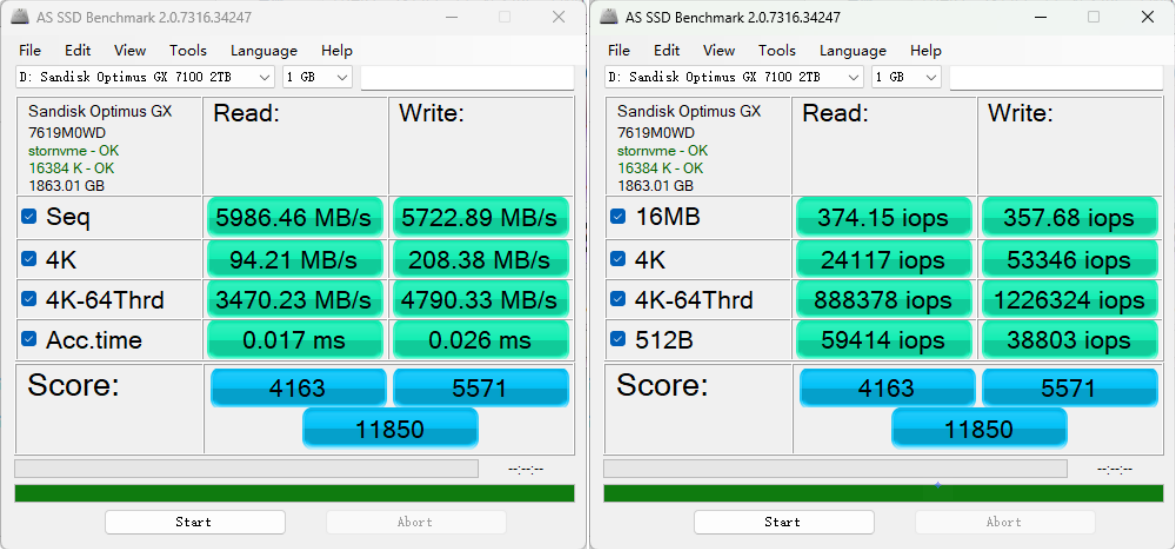
Task: Click the Abort button in the left window
Action: point(416,522)
